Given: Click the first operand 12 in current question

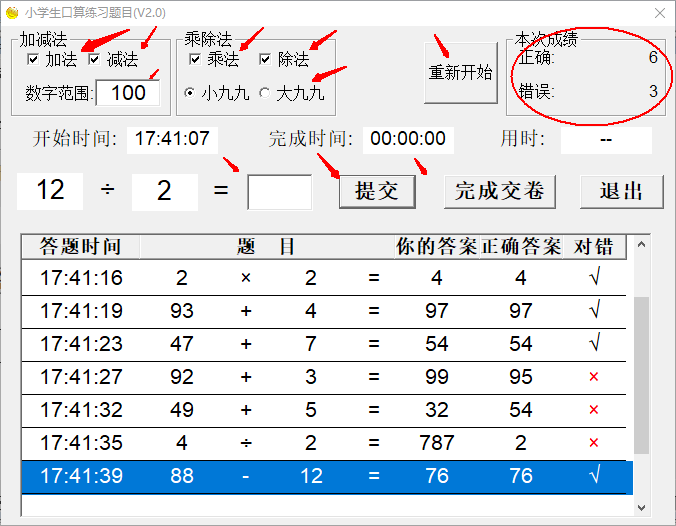Looking at the screenshot, I should (50, 191).
